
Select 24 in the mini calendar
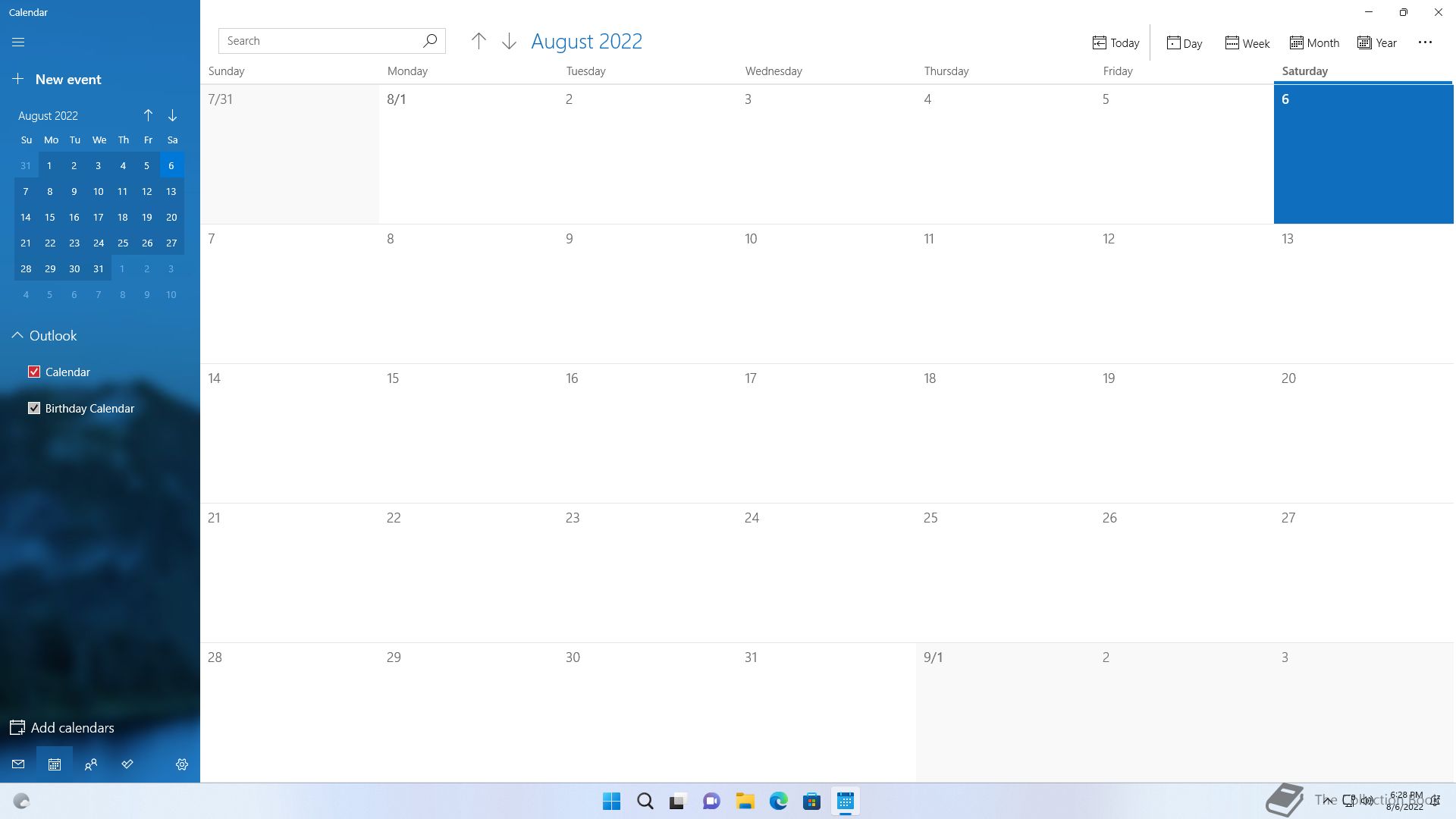[x=99, y=243]
